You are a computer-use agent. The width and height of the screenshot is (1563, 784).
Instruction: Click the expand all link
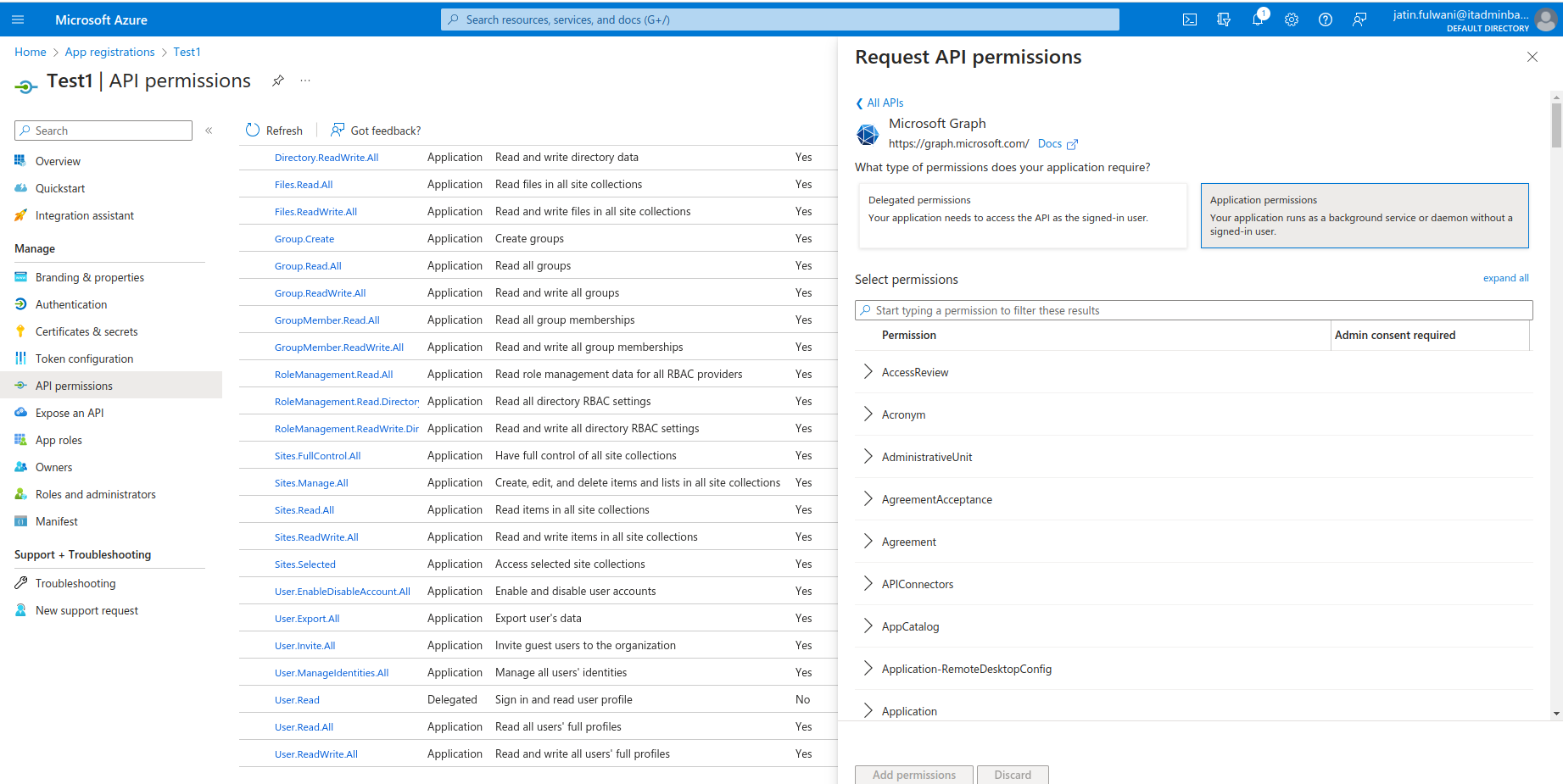pyautogui.click(x=1505, y=278)
